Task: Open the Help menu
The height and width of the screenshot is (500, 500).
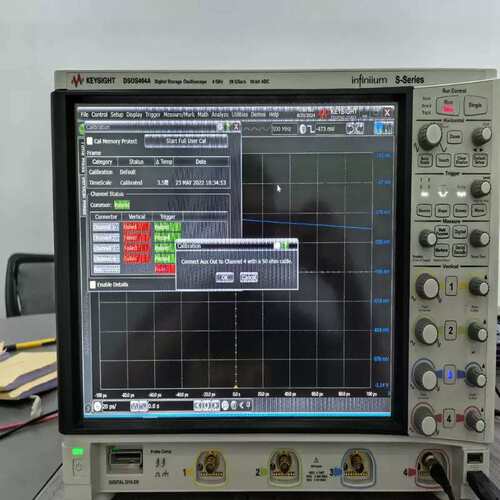Action: [x=274, y=115]
